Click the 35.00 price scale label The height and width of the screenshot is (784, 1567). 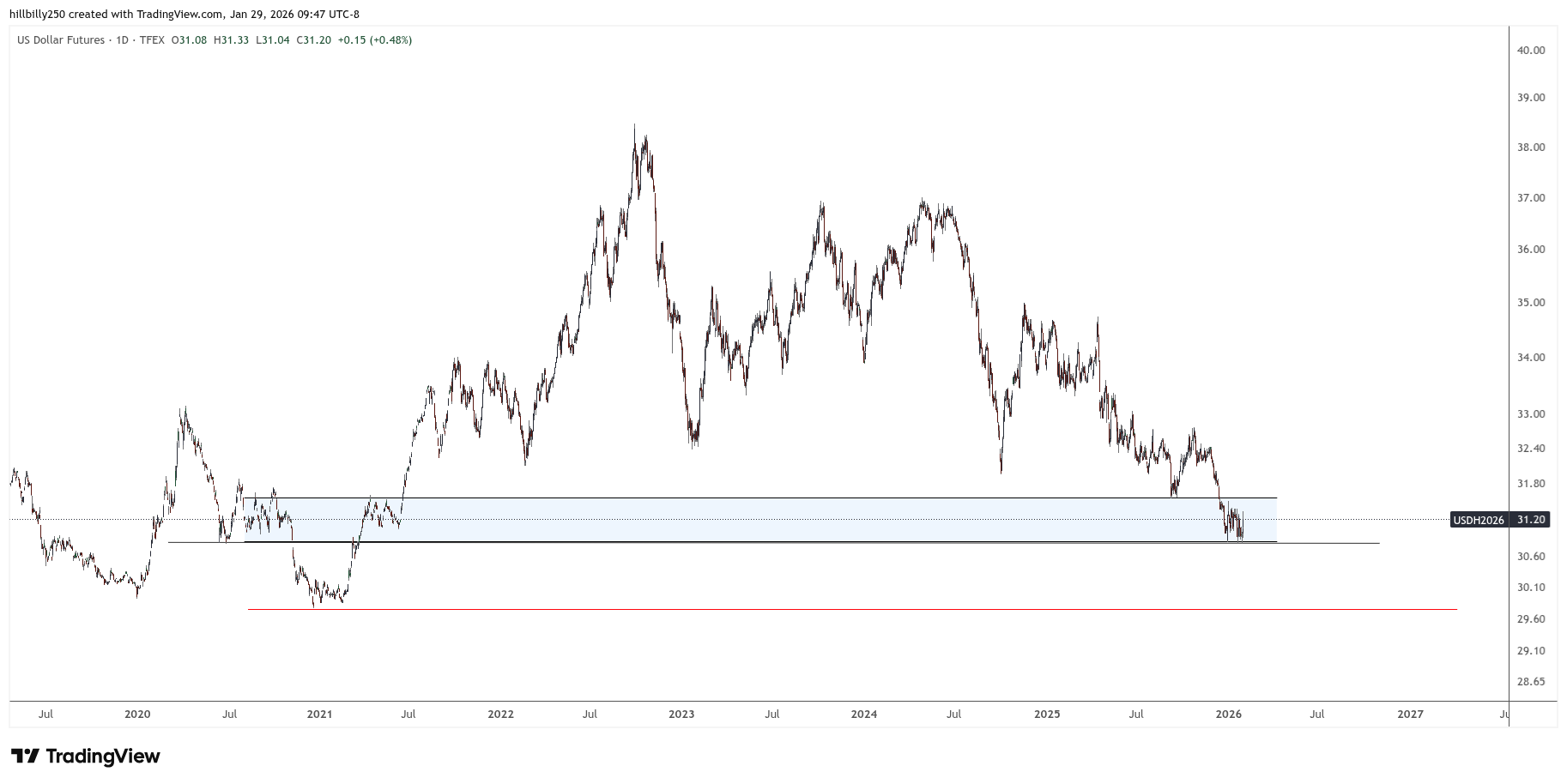pos(1531,303)
